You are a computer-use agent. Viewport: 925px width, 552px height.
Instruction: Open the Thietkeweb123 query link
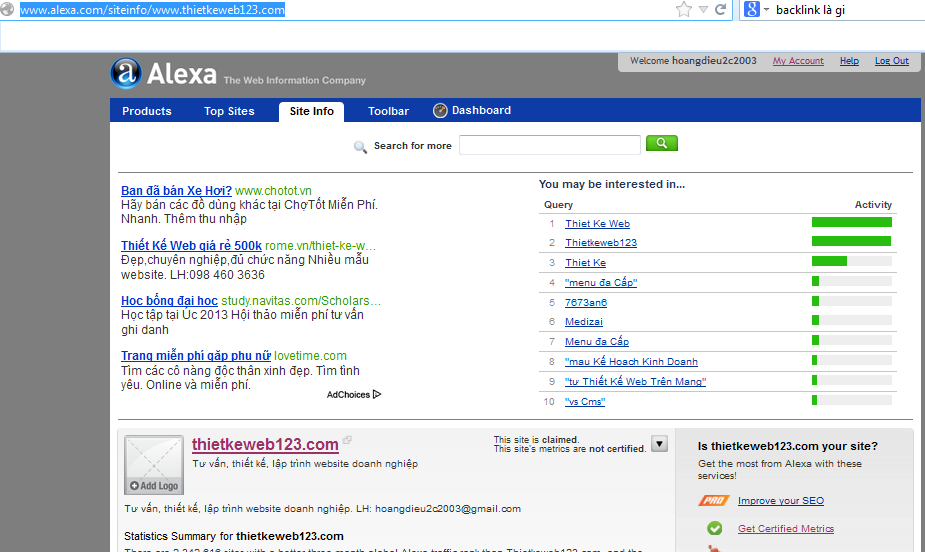click(600, 243)
